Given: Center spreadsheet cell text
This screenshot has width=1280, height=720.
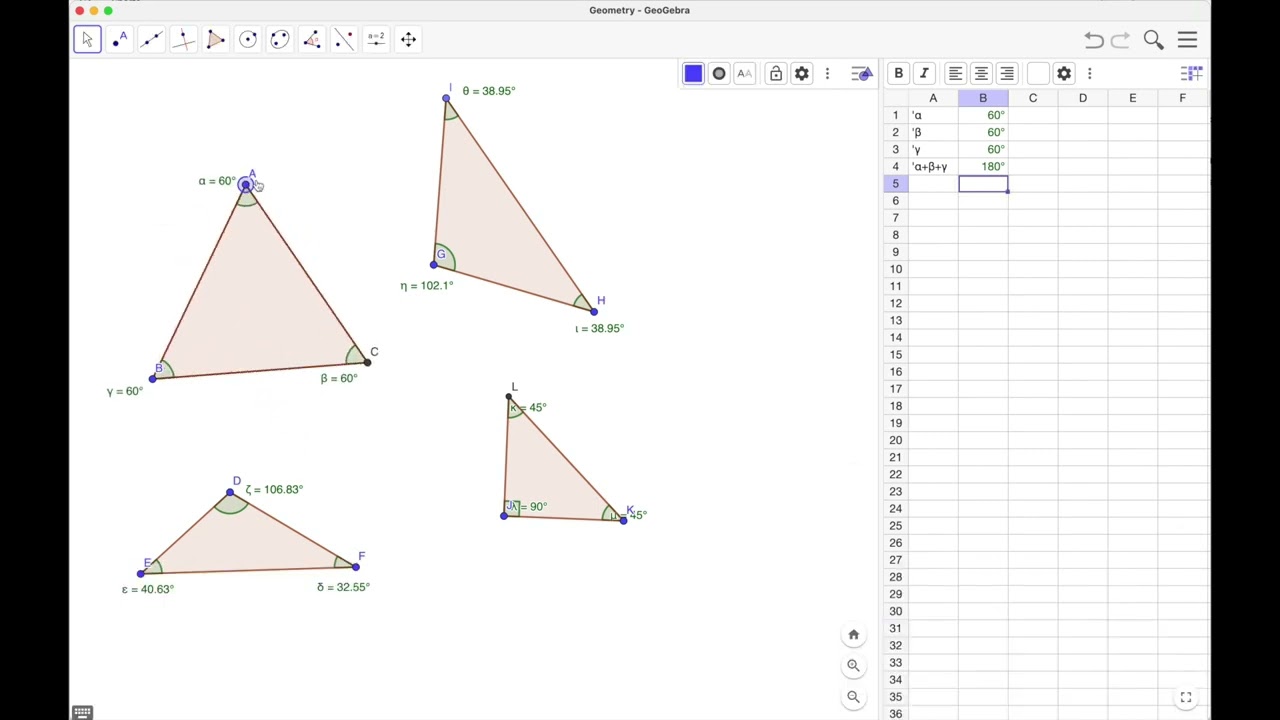Looking at the screenshot, I should tap(981, 74).
